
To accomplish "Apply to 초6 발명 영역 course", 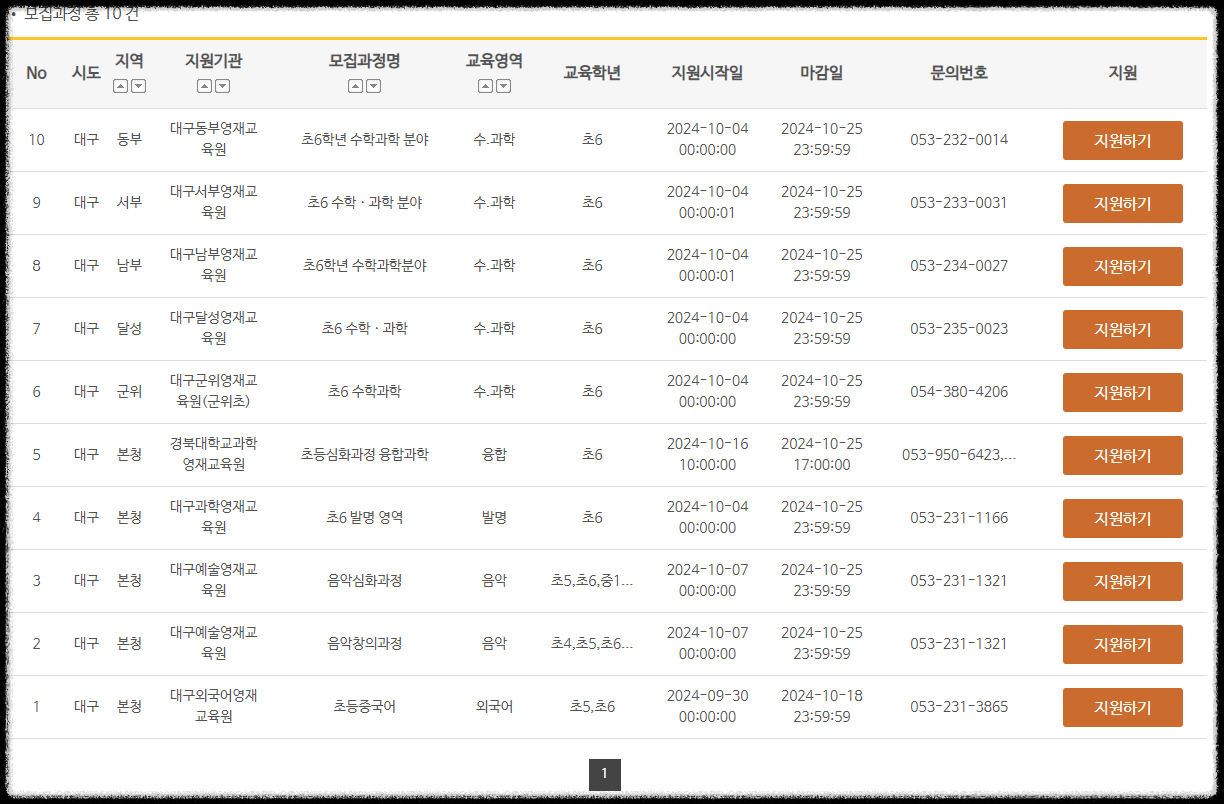I will [1122, 518].
